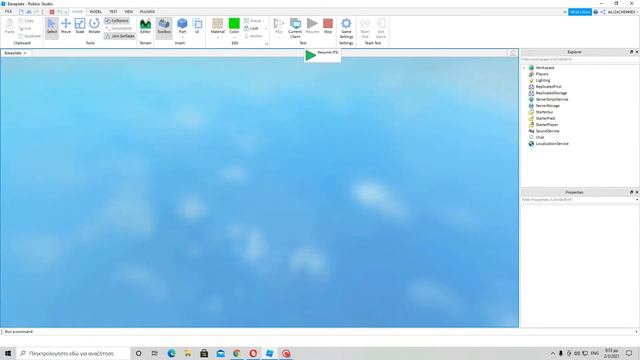
Task: Click the Lock tool button
Action: click(x=251, y=28)
